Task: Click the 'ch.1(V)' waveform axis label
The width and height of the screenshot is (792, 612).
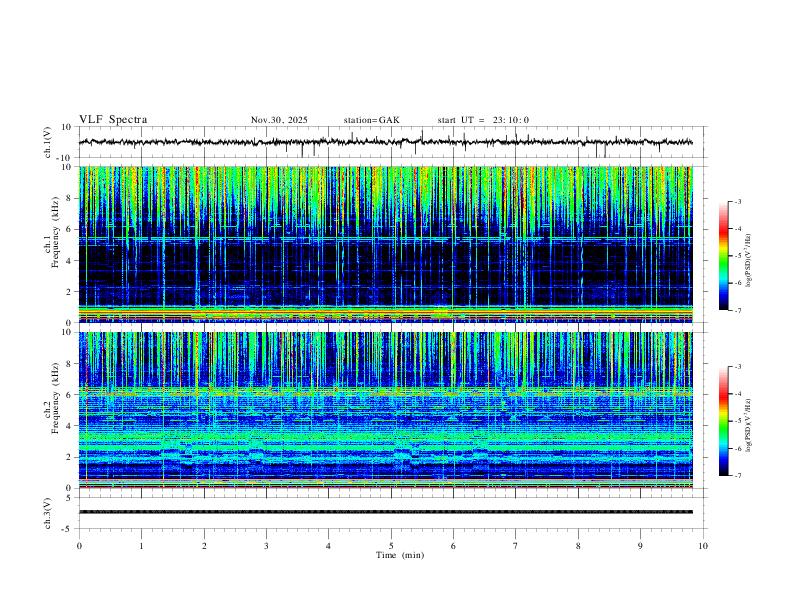Action: click(47, 142)
